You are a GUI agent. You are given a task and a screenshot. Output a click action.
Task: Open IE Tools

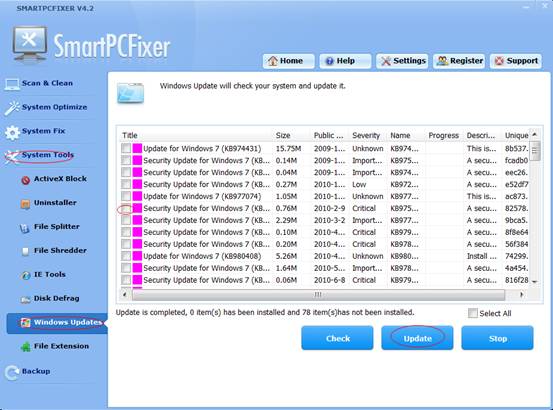[x=43, y=275]
